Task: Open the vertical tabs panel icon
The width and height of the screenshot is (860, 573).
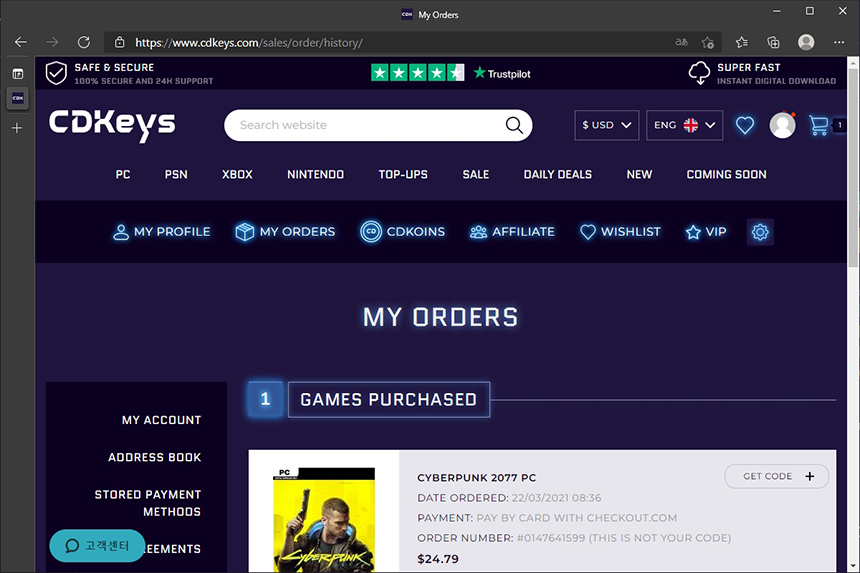Action: click(18, 73)
